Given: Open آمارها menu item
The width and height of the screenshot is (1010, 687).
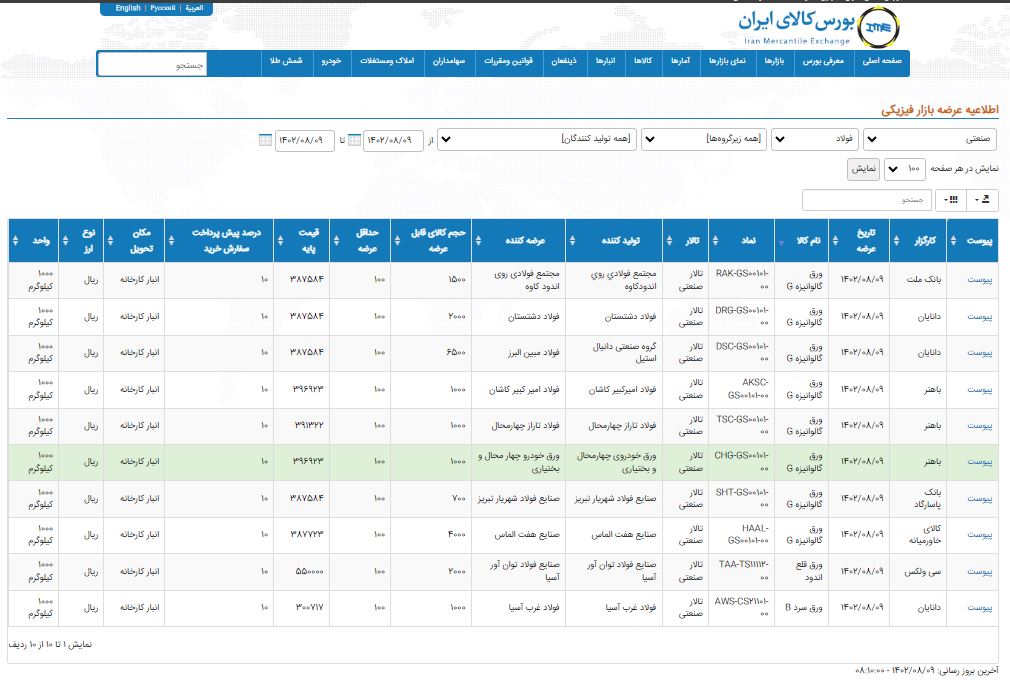Looking at the screenshot, I should pos(680,61).
